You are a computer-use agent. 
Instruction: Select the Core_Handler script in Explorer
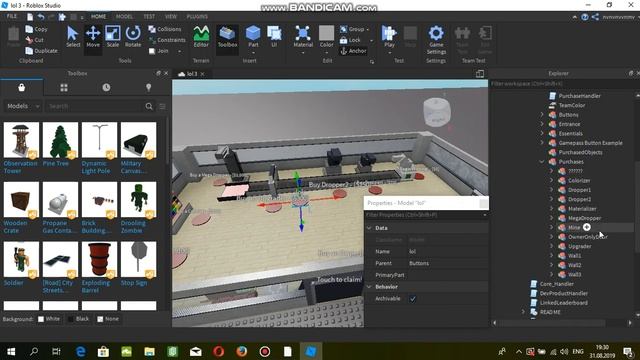tap(557, 284)
